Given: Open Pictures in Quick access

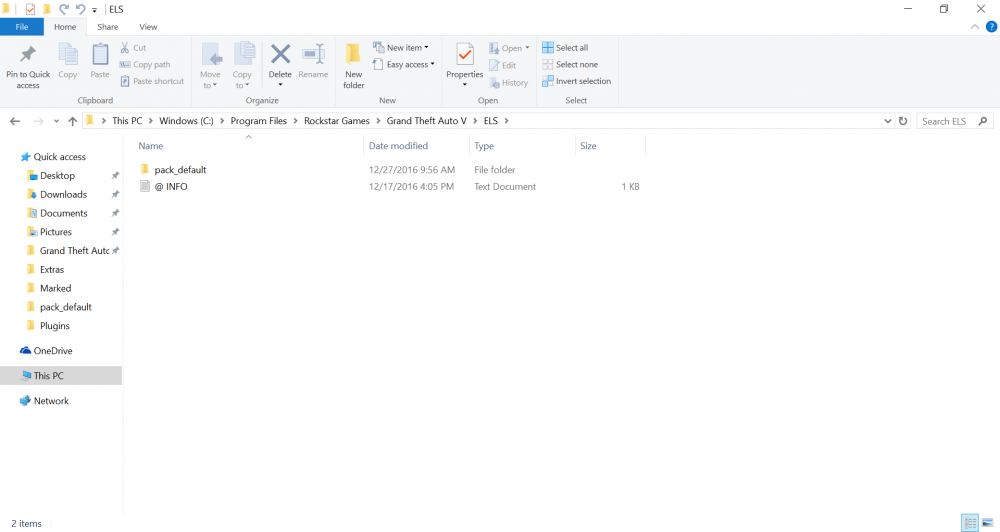Looking at the screenshot, I should pos(55,232).
